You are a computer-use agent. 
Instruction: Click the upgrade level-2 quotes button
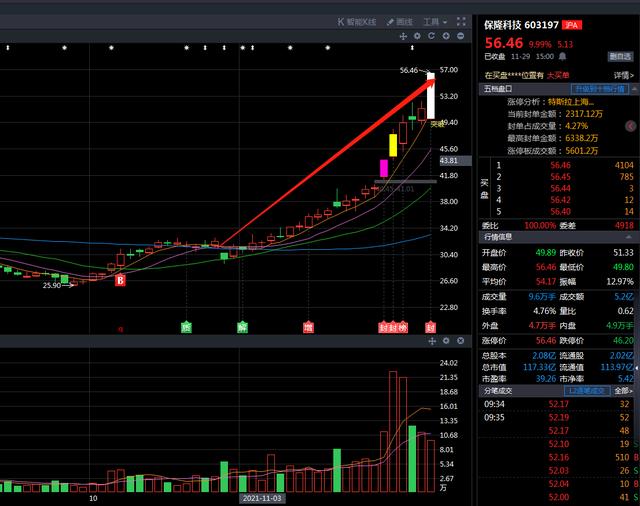click(599, 89)
